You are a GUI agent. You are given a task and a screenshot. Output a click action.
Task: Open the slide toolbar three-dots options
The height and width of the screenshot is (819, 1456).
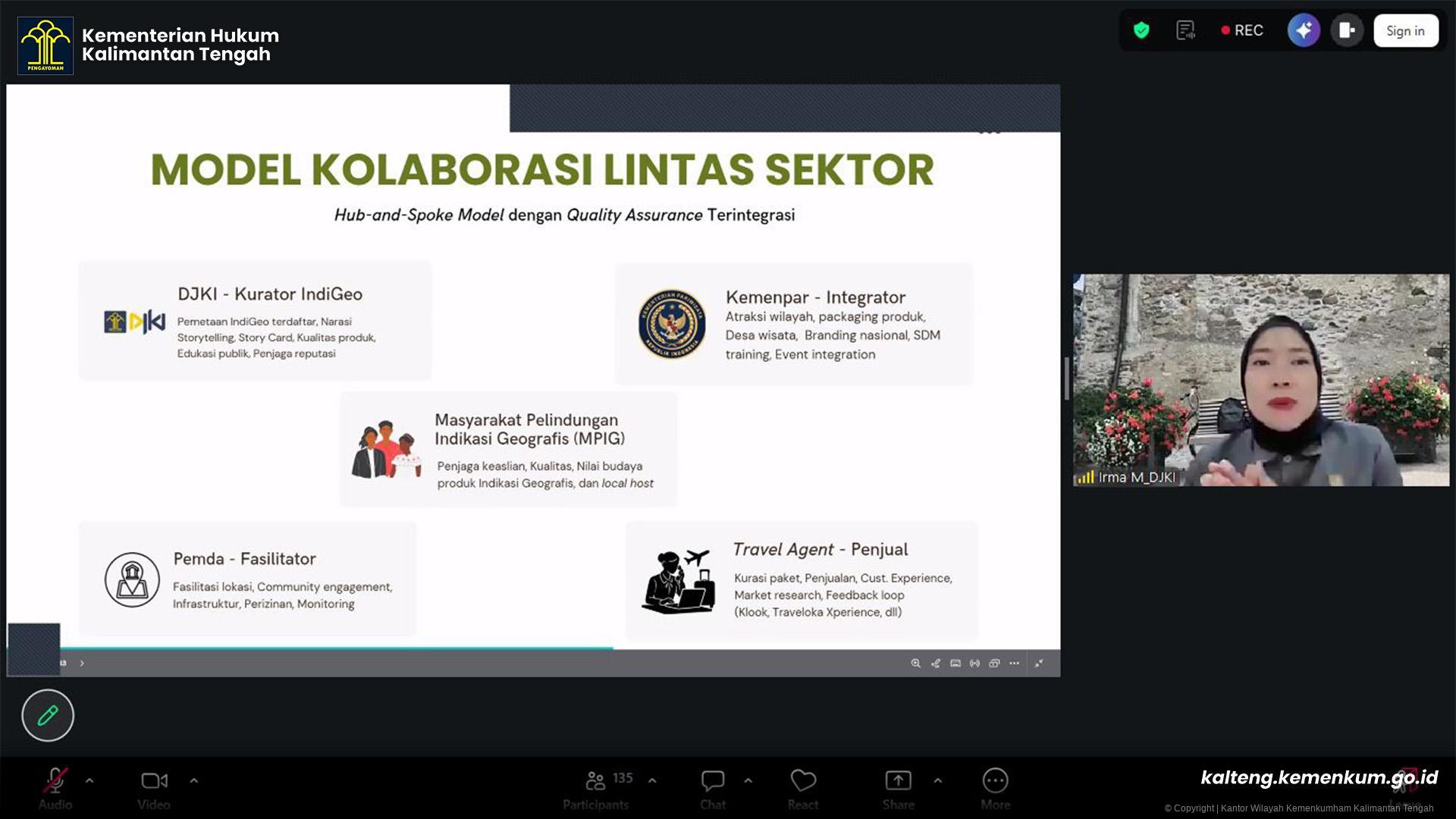(x=1014, y=664)
